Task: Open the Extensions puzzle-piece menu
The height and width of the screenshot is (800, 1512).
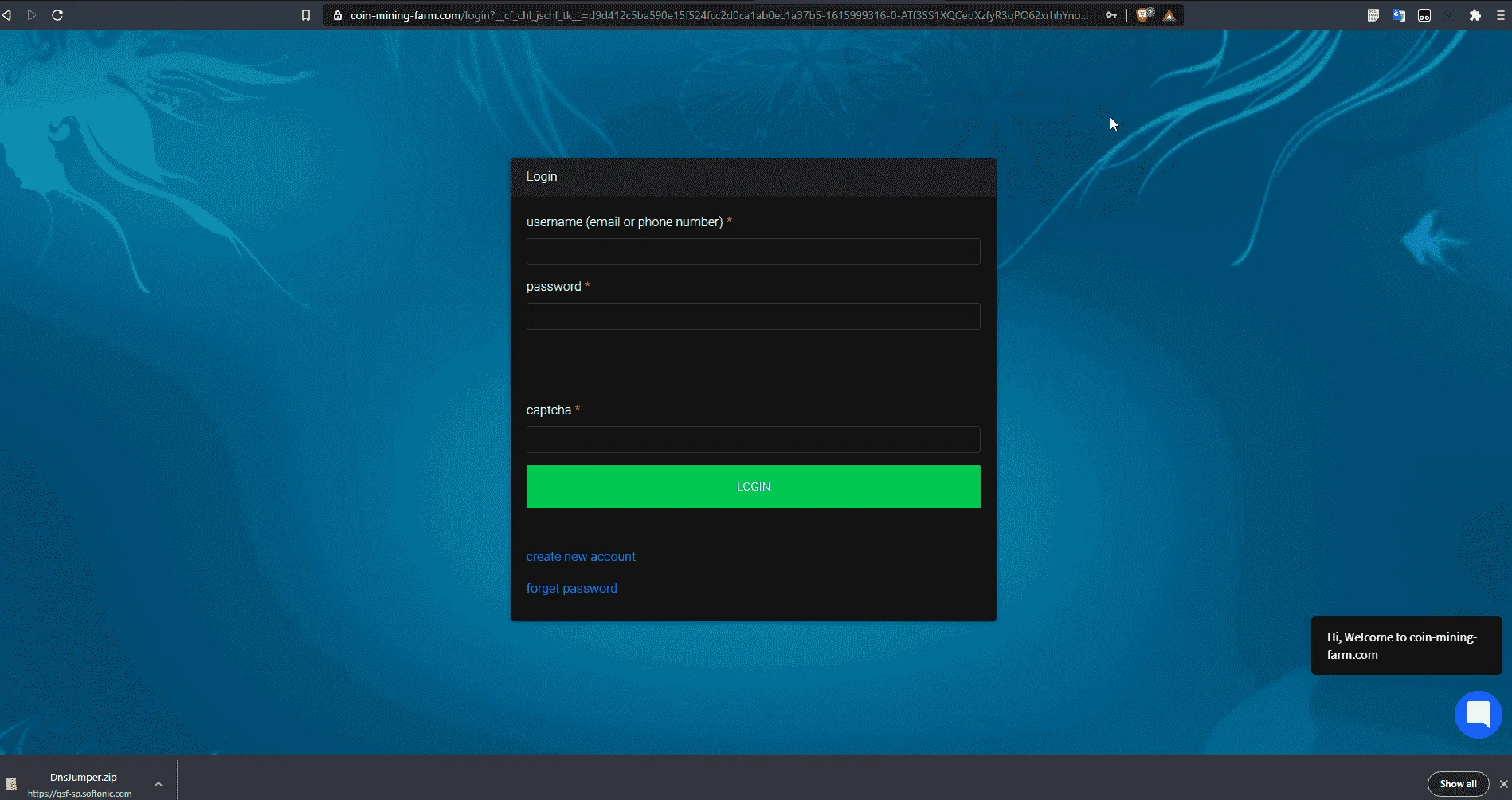Action: point(1475,15)
